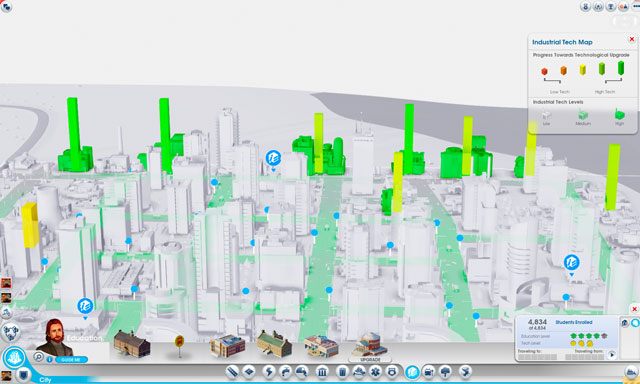Open the Water faucet menu
Screen dimensions: 640x384
(285, 371)
